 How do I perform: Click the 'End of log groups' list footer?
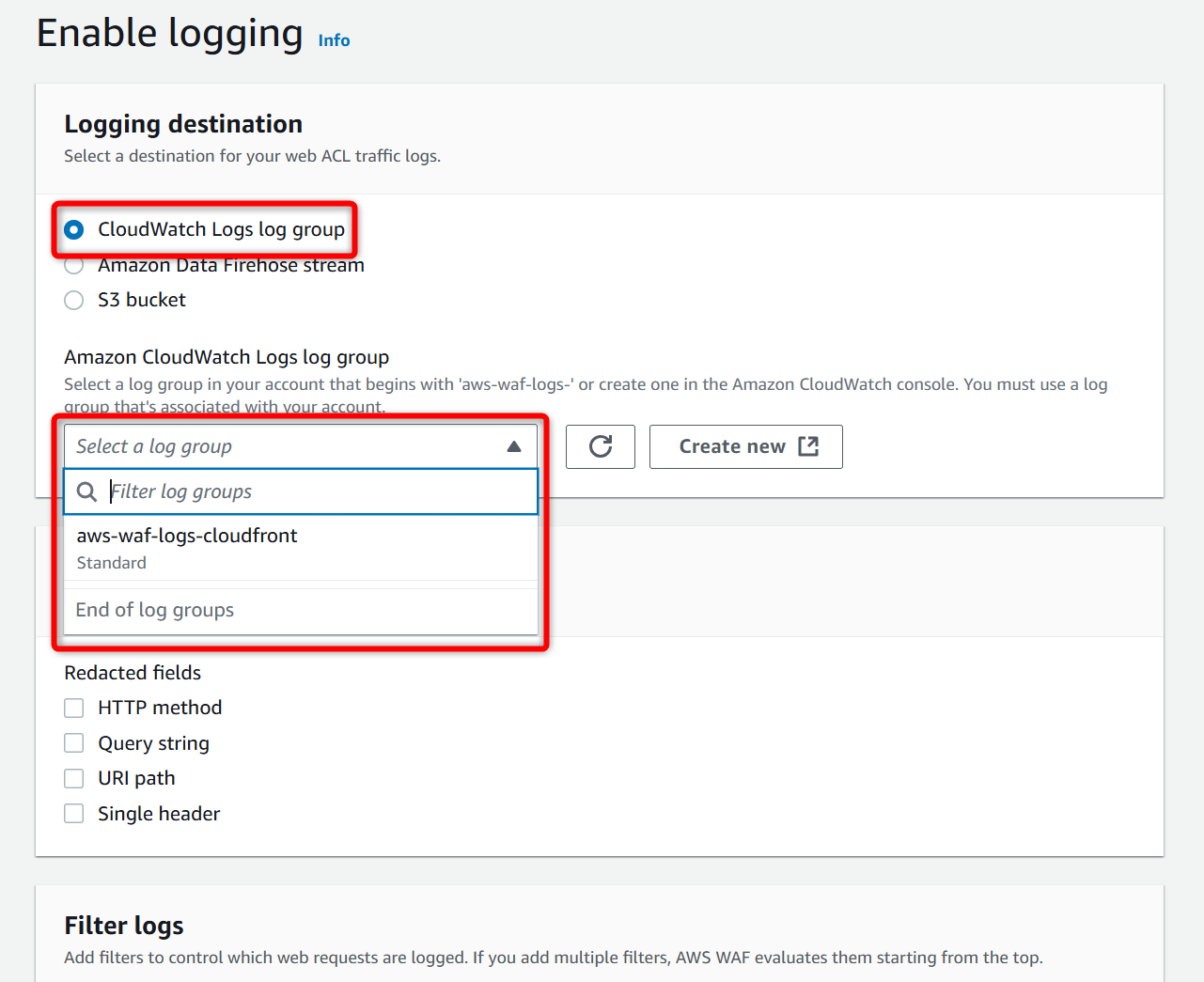[x=155, y=610]
